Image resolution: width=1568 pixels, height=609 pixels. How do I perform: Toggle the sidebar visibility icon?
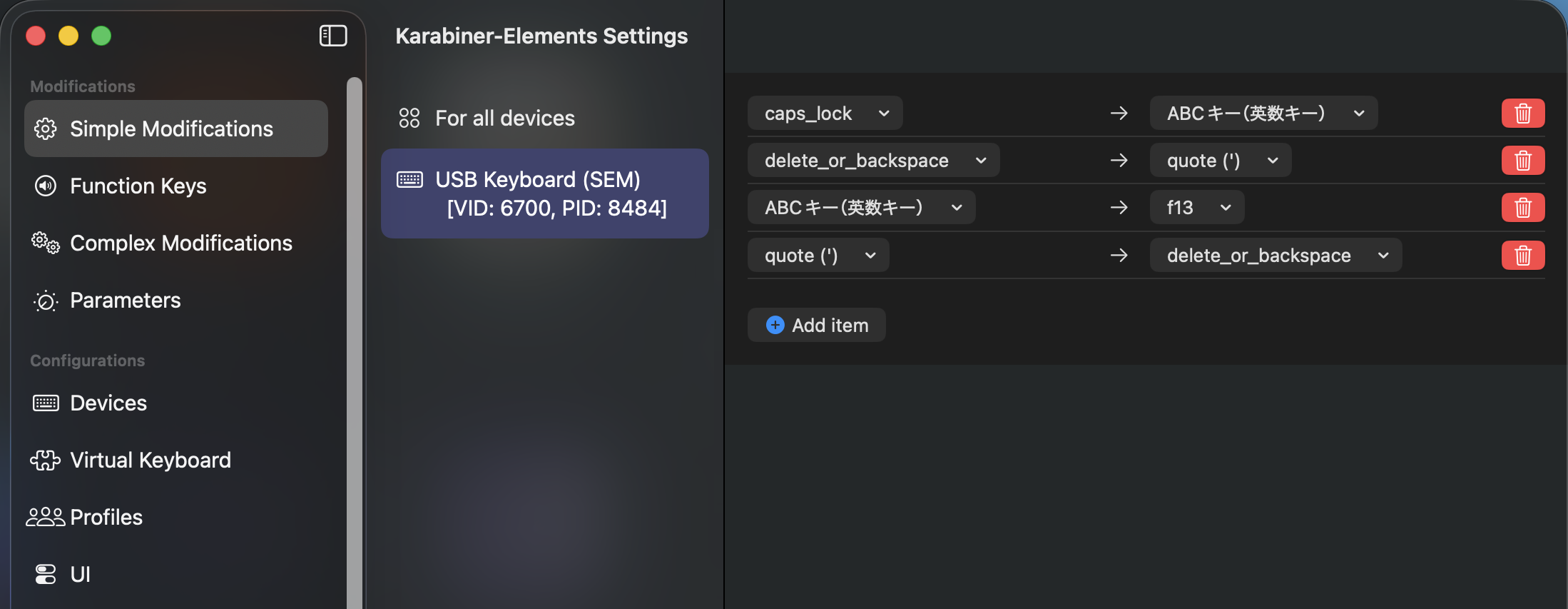click(333, 36)
